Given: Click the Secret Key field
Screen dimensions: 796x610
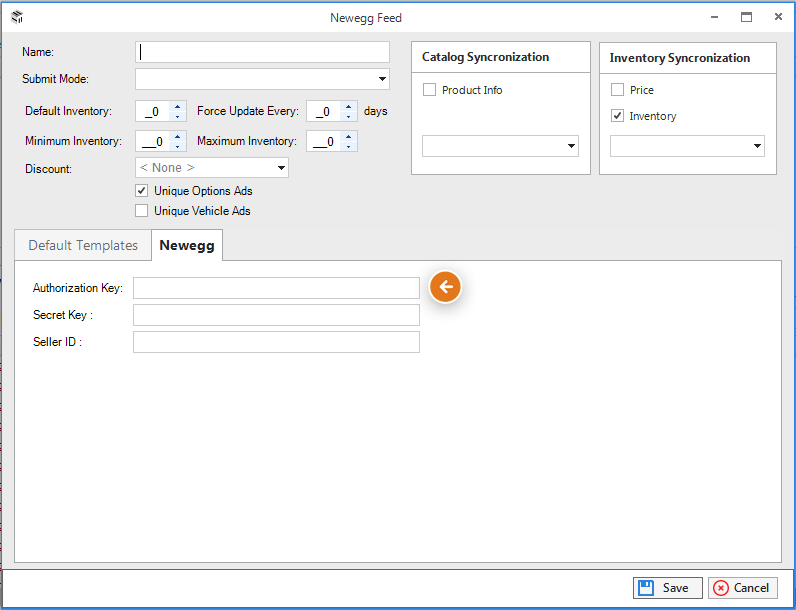Looking at the screenshot, I should (x=276, y=315).
